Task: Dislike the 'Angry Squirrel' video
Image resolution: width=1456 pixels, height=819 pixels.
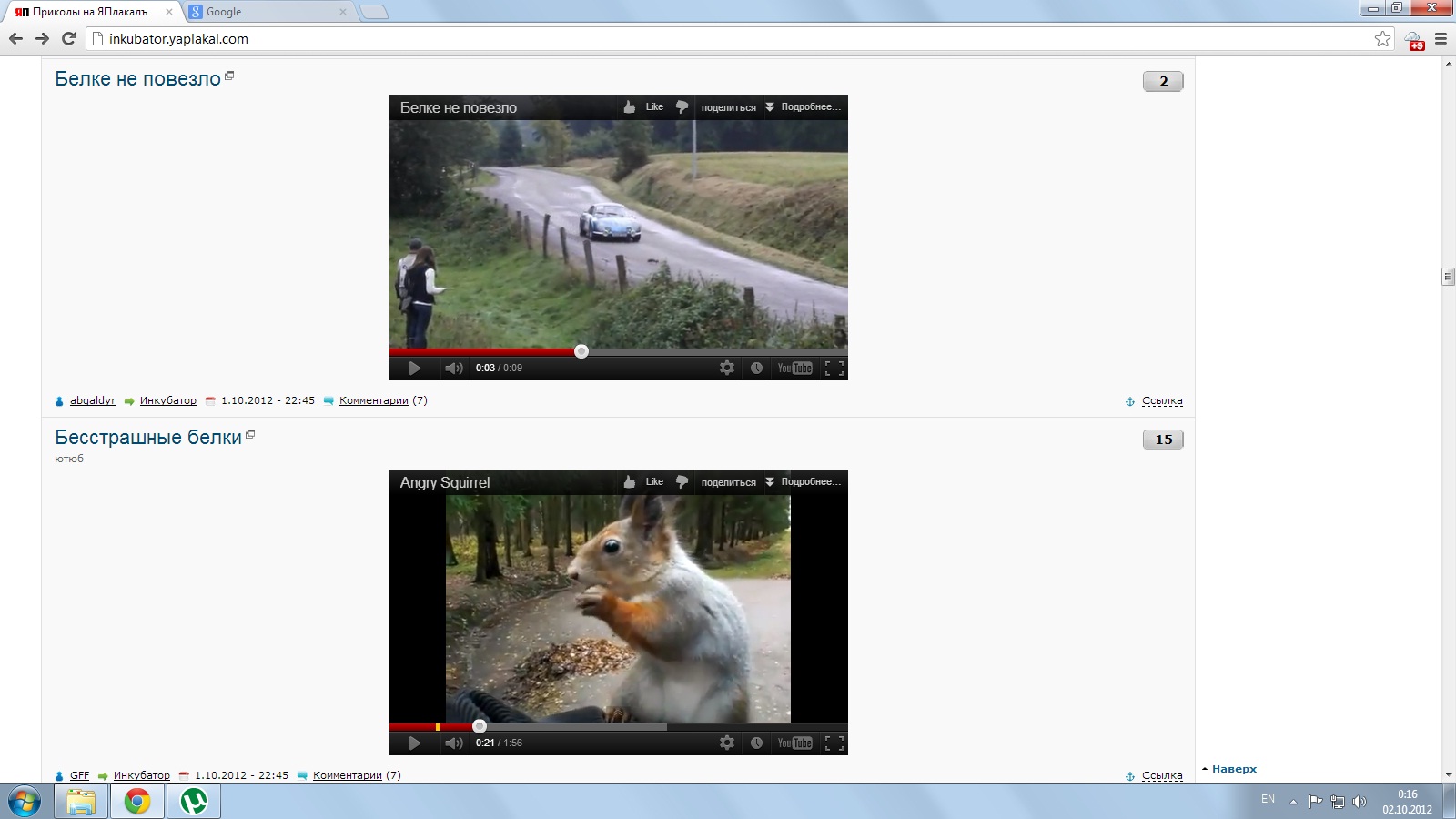Action: (x=682, y=482)
